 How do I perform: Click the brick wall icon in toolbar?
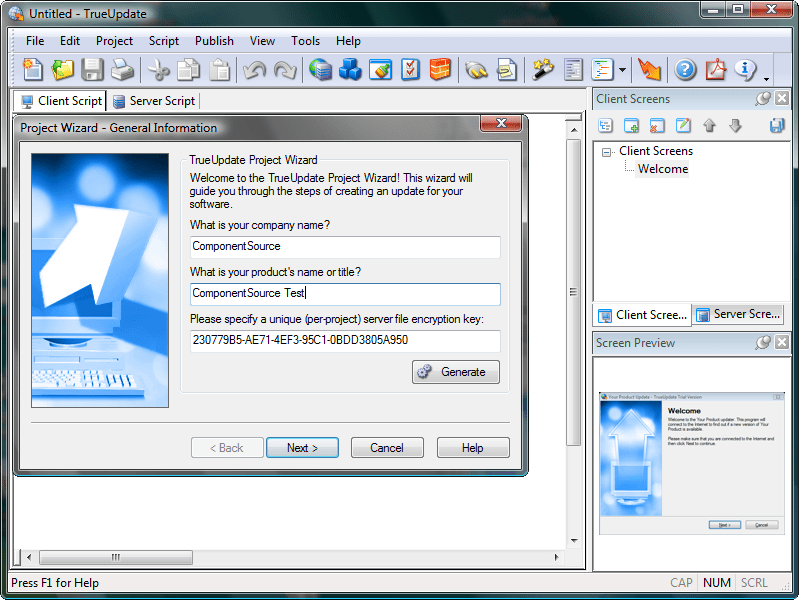440,69
